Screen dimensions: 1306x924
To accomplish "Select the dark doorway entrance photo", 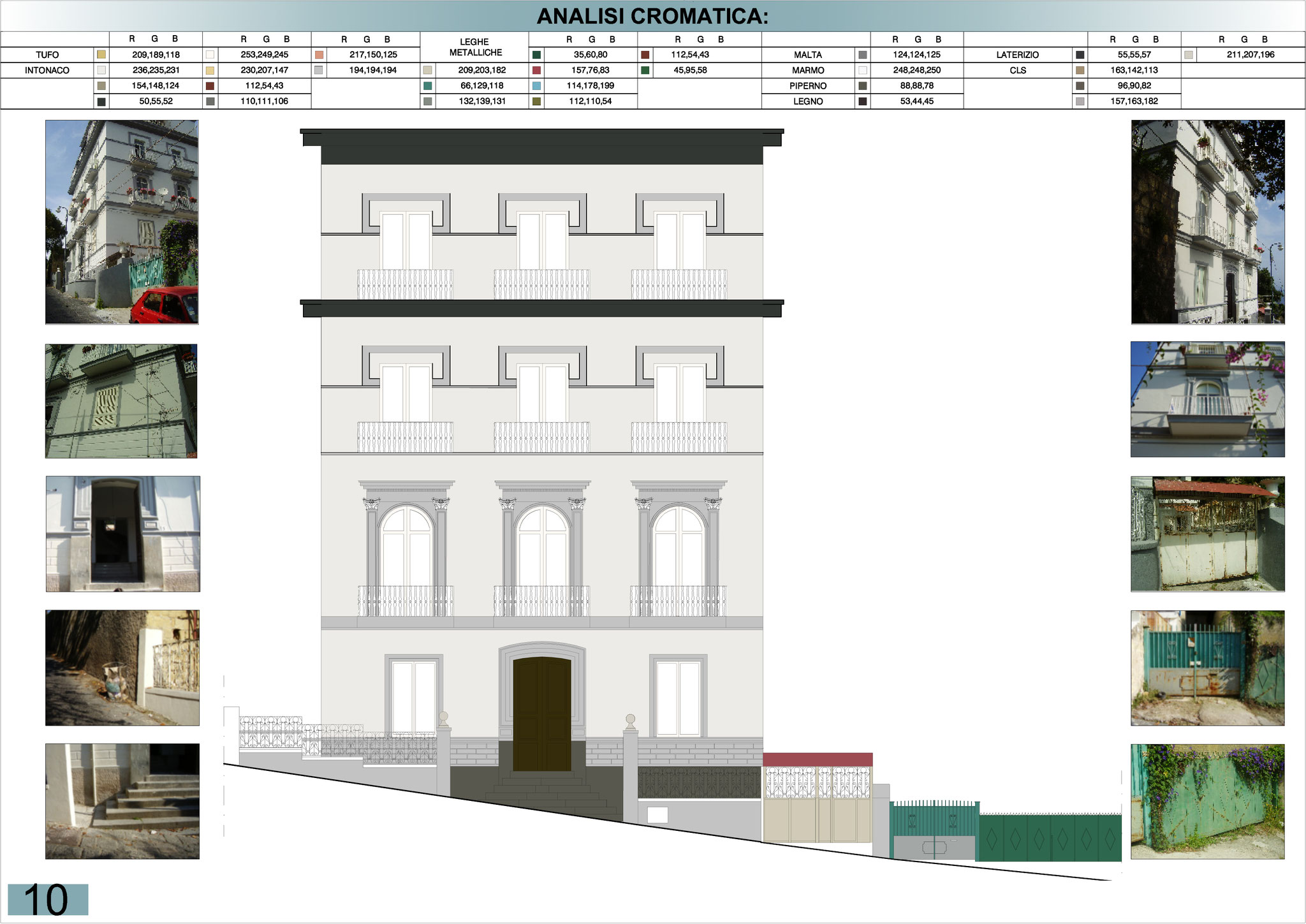I will 122,534.
